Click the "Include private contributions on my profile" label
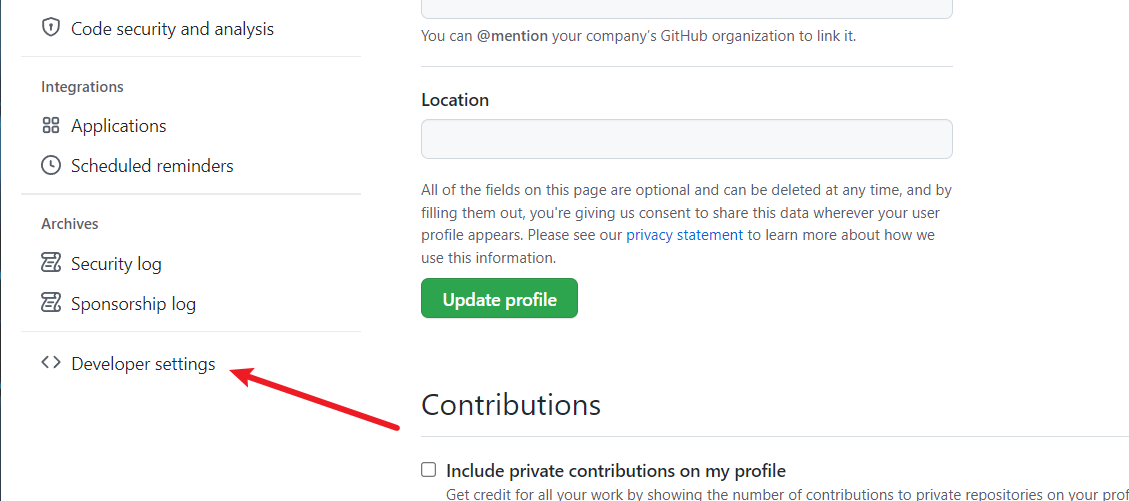The image size is (1129, 501). pyautogui.click(x=616, y=471)
